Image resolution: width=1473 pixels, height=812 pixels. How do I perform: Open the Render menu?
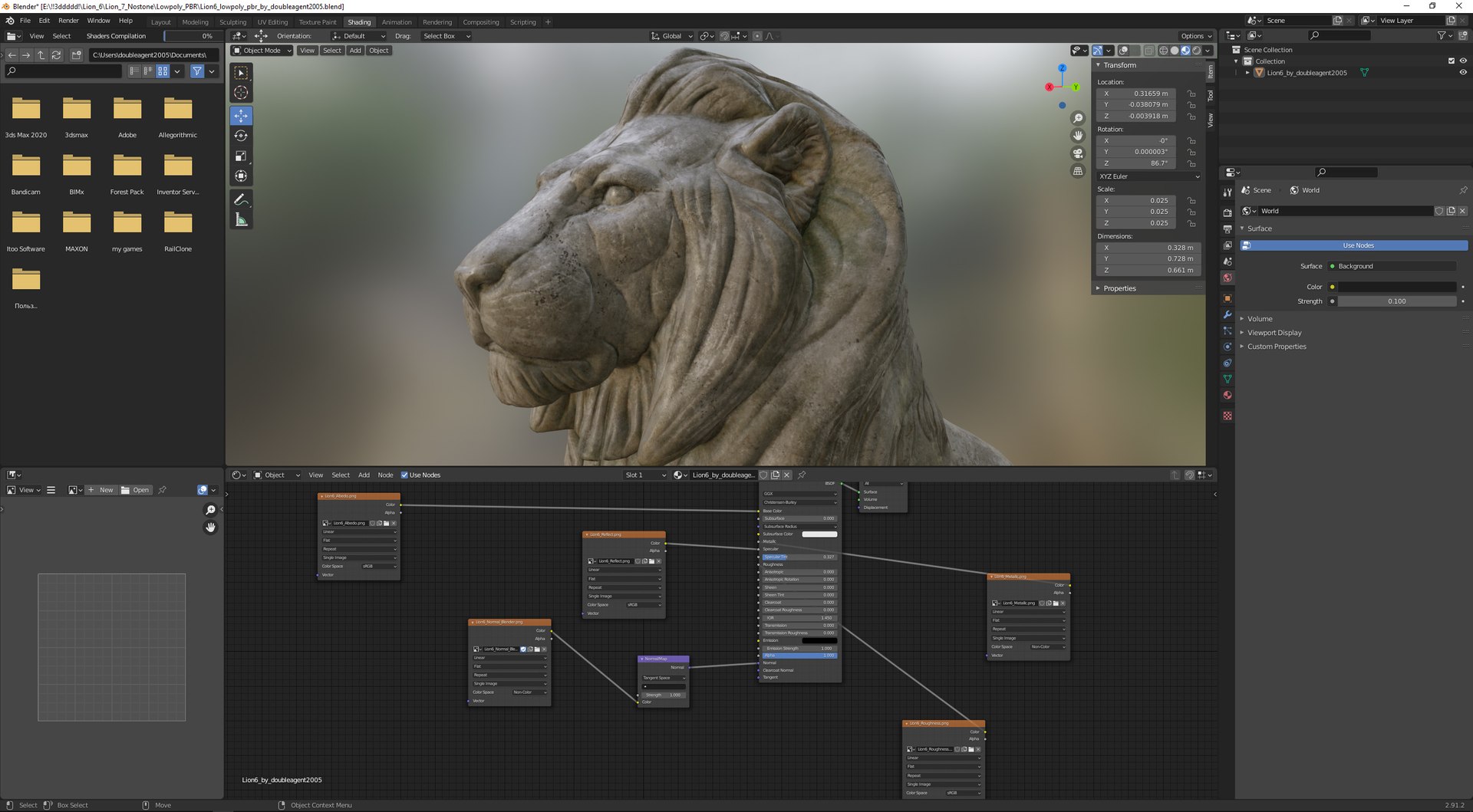(x=68, y=21)
